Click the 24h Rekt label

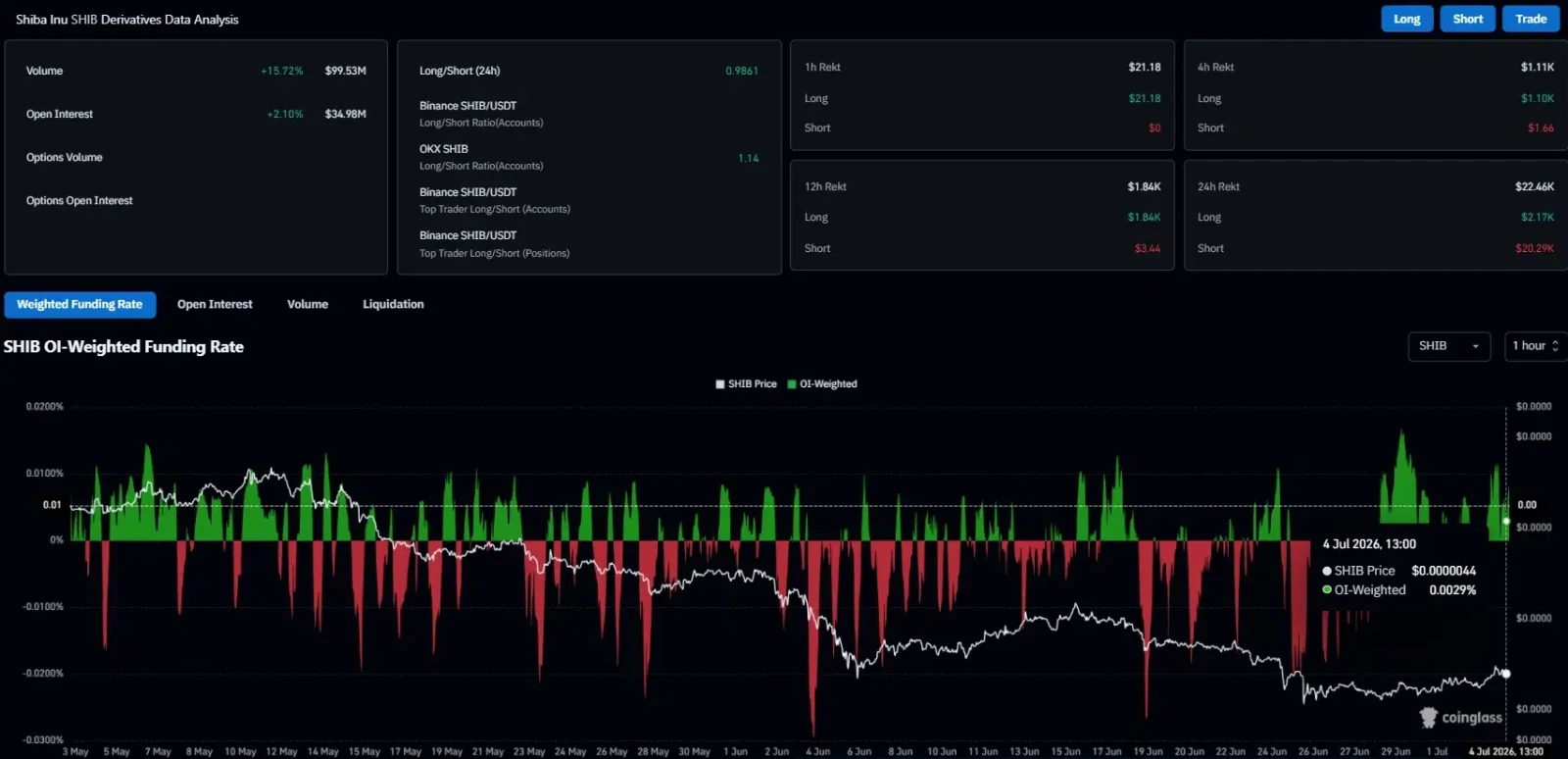pyautogui.click(x=1218, y=186)
